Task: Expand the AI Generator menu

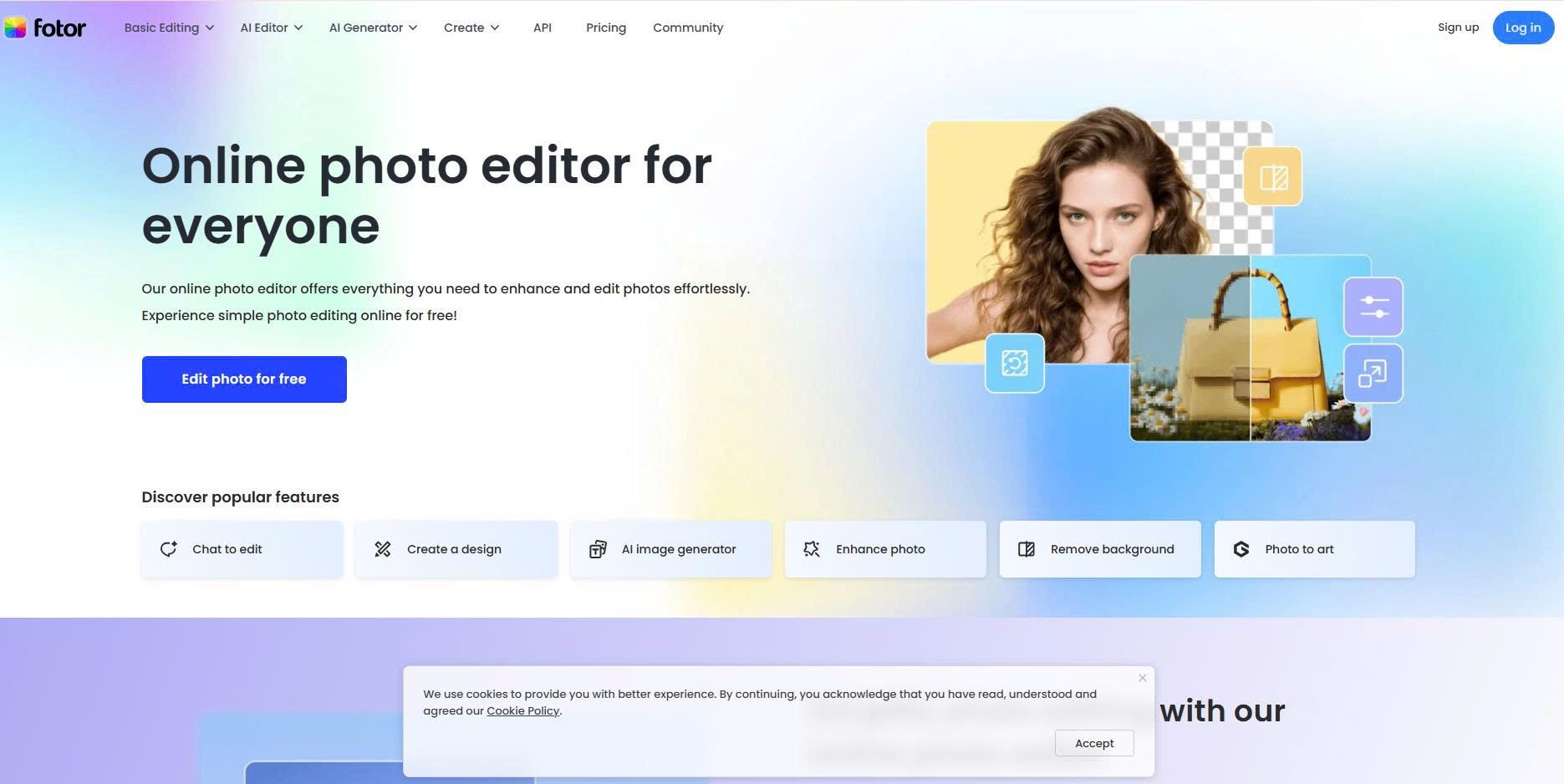Action: click(373, 28)
